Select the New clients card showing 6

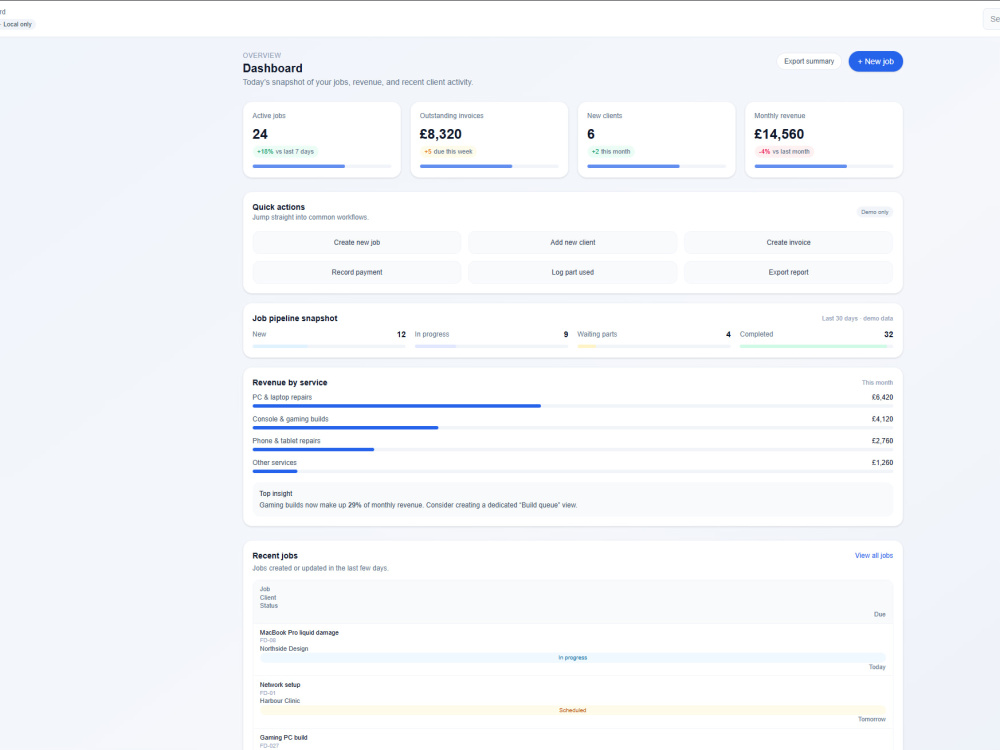(x=656, y=140)
